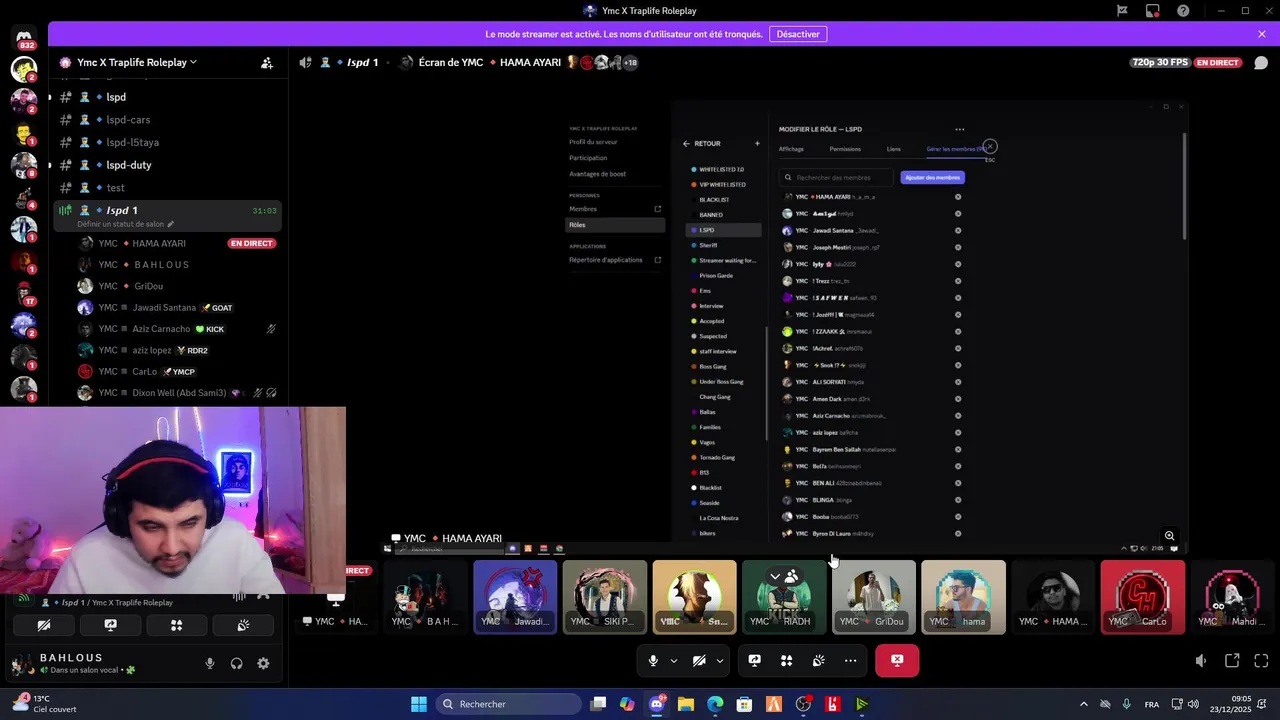Viewport: 1280px width, 720px height.
Task: Toggle camera button in voice panel
Action: [x=43, y=625]
